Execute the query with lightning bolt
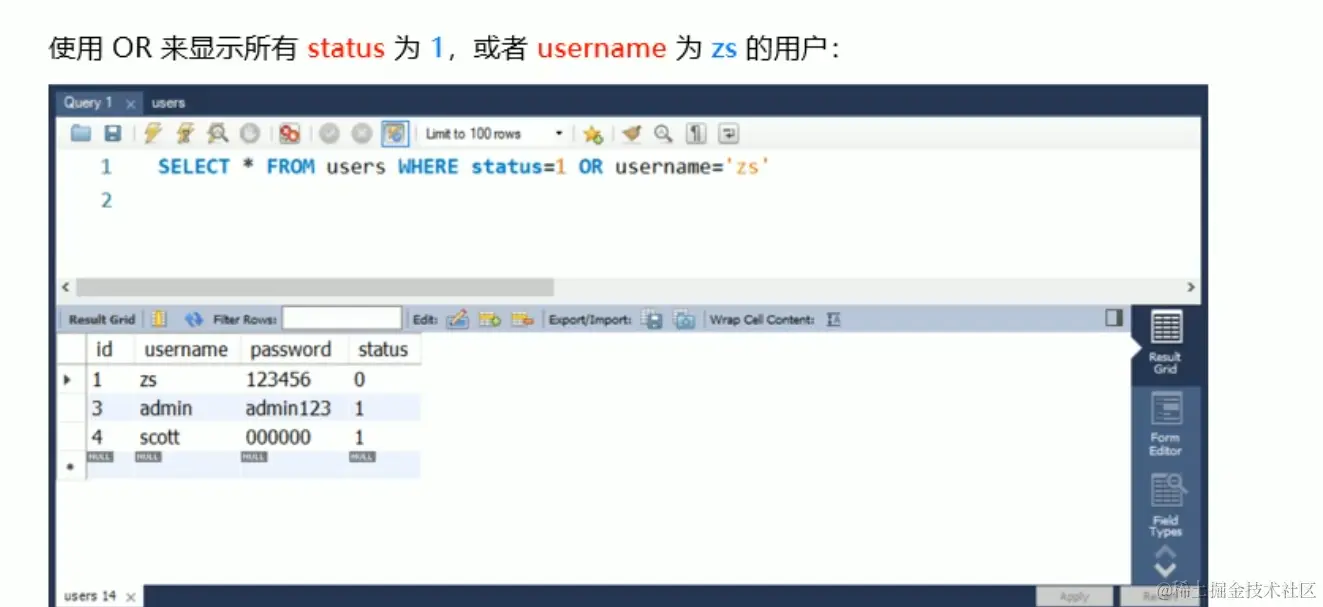Screen dimensions: 1323x607 (x=152, y=133)
